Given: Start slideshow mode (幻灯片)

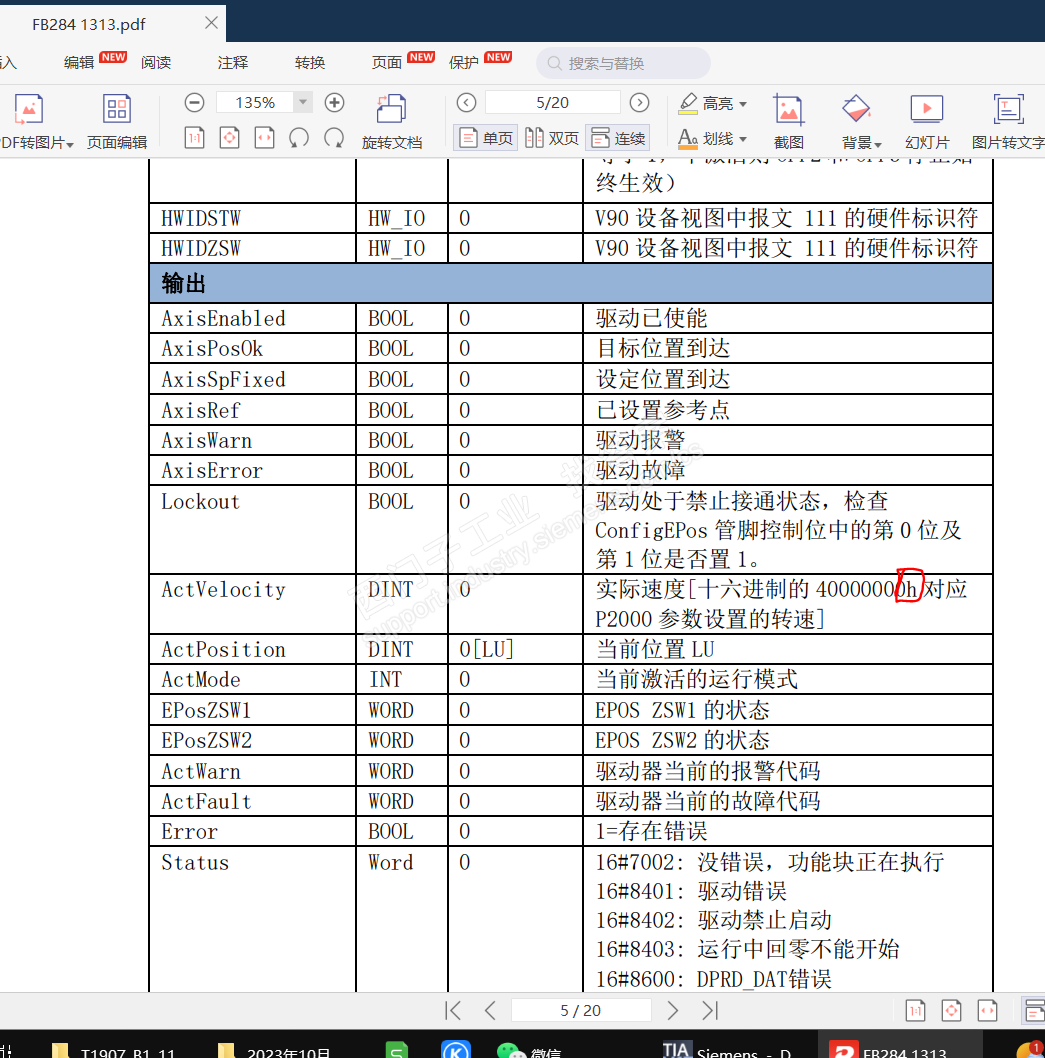Looking at the screenshot, I should point(927,121).
